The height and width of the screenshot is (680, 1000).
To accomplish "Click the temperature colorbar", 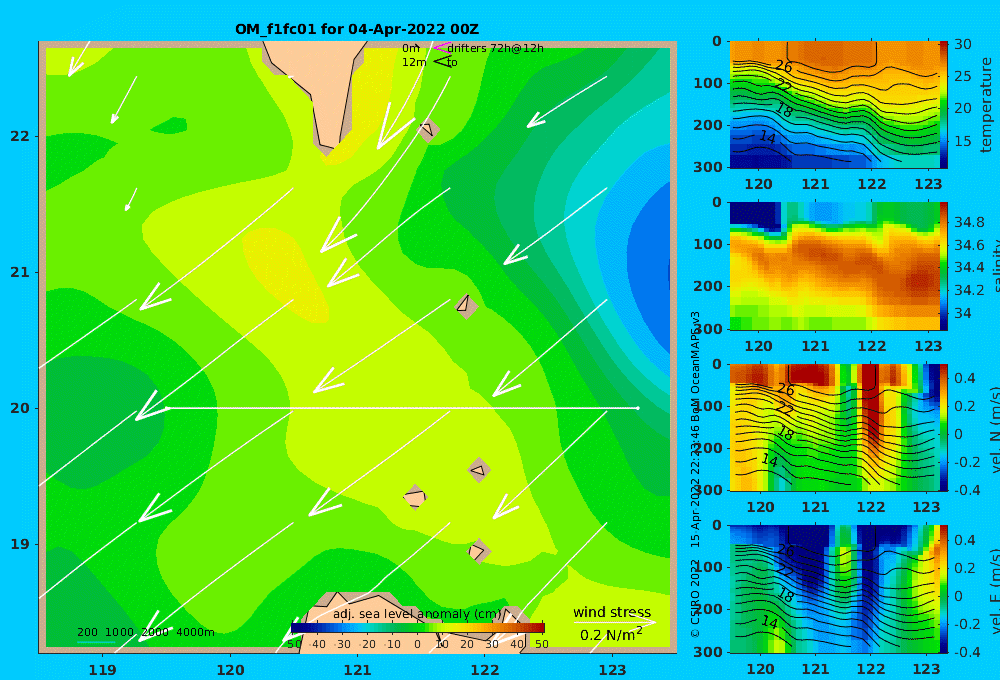I will coord(944,105).
